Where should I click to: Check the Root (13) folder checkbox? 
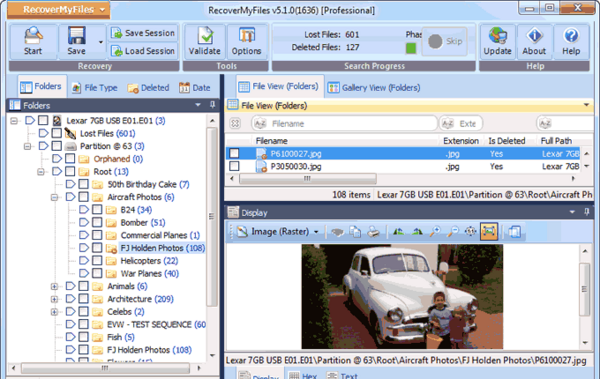70,171
